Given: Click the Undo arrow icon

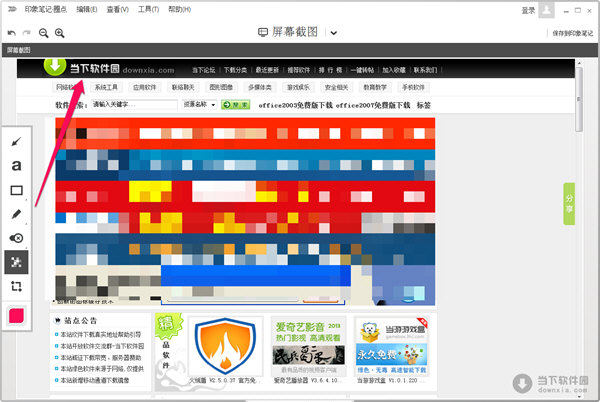Looking at the screenshot, I should click(11, 33).
